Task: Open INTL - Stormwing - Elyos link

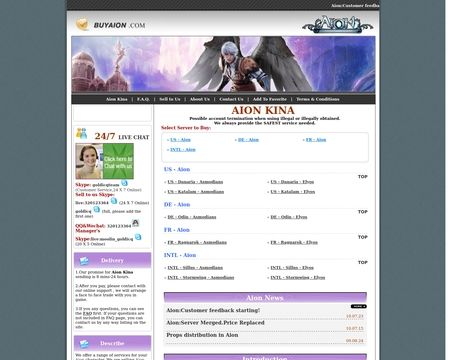Action: 298,278
